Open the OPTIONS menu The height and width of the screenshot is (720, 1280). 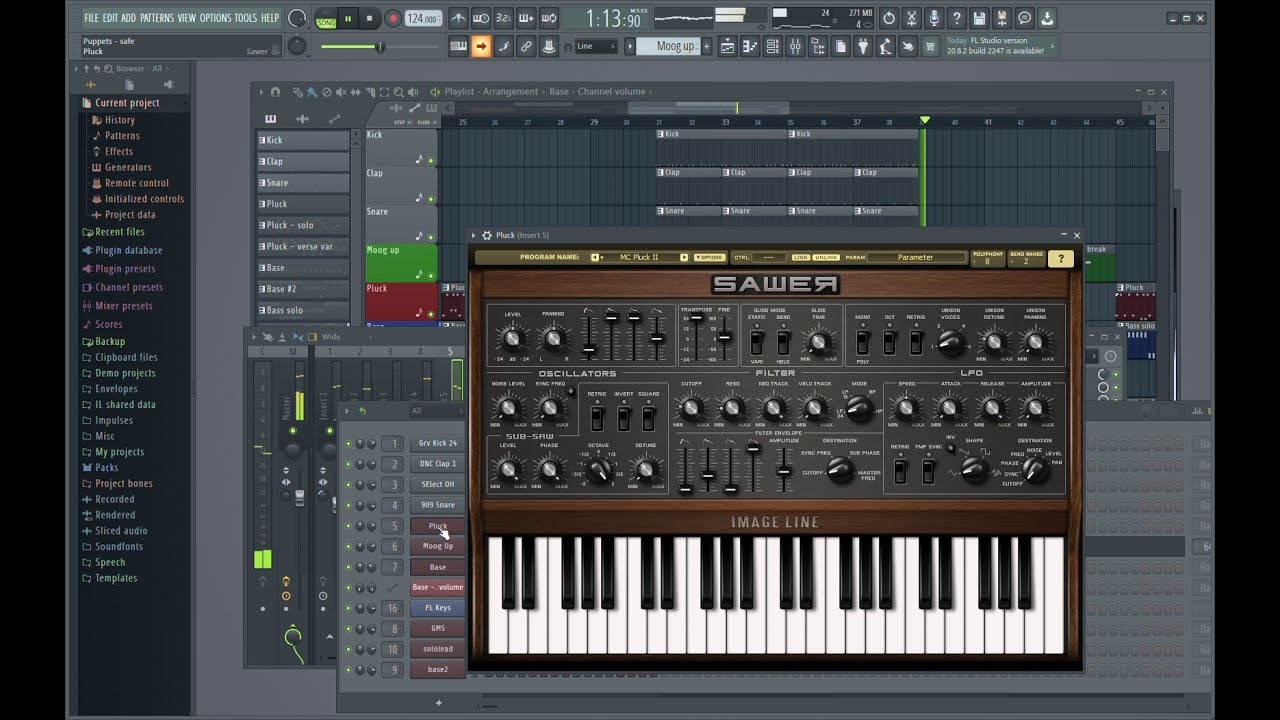[x=215, y=18]
